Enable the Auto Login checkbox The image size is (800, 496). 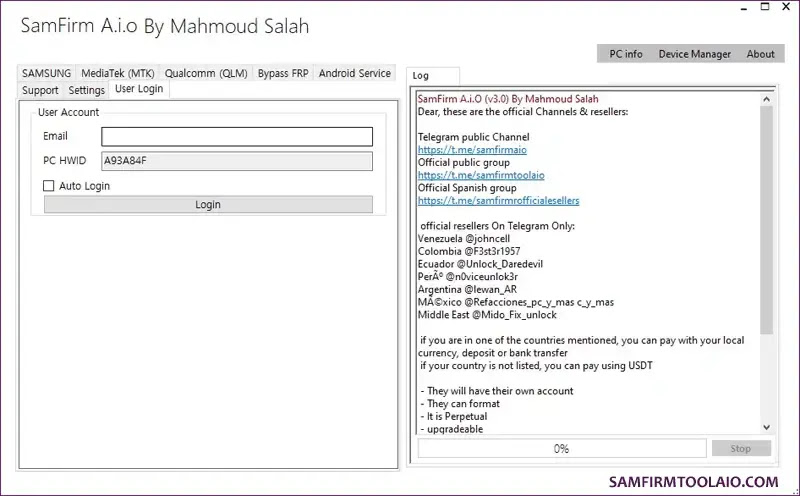tap(48, 186)
